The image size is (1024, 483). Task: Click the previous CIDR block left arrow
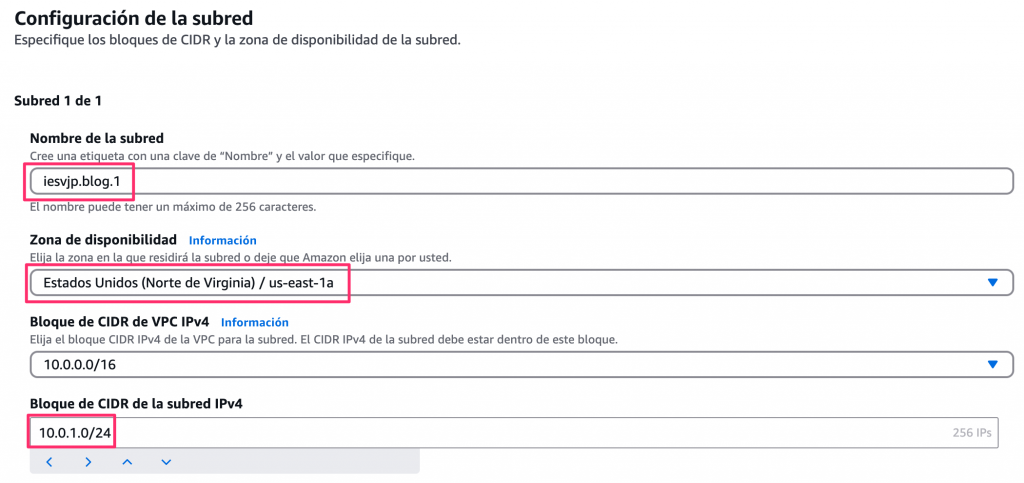click(49, 462)
